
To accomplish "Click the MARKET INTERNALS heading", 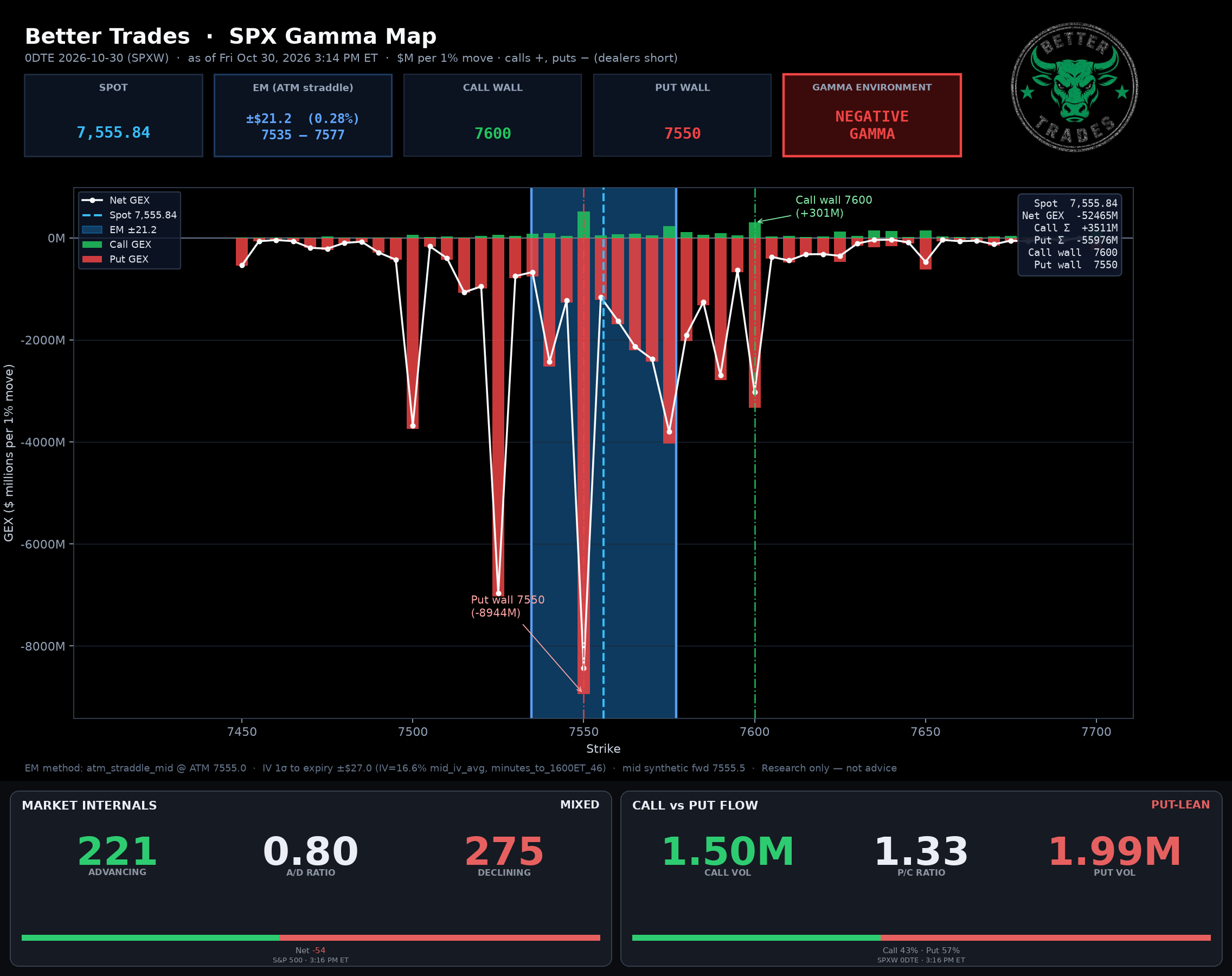I will click(89, 805).
